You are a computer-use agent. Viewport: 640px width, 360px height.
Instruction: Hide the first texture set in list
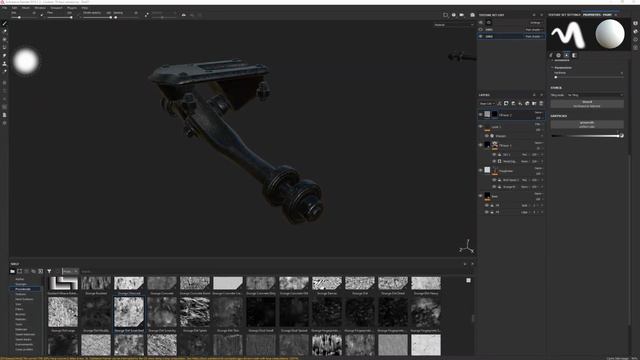(480, 29)
